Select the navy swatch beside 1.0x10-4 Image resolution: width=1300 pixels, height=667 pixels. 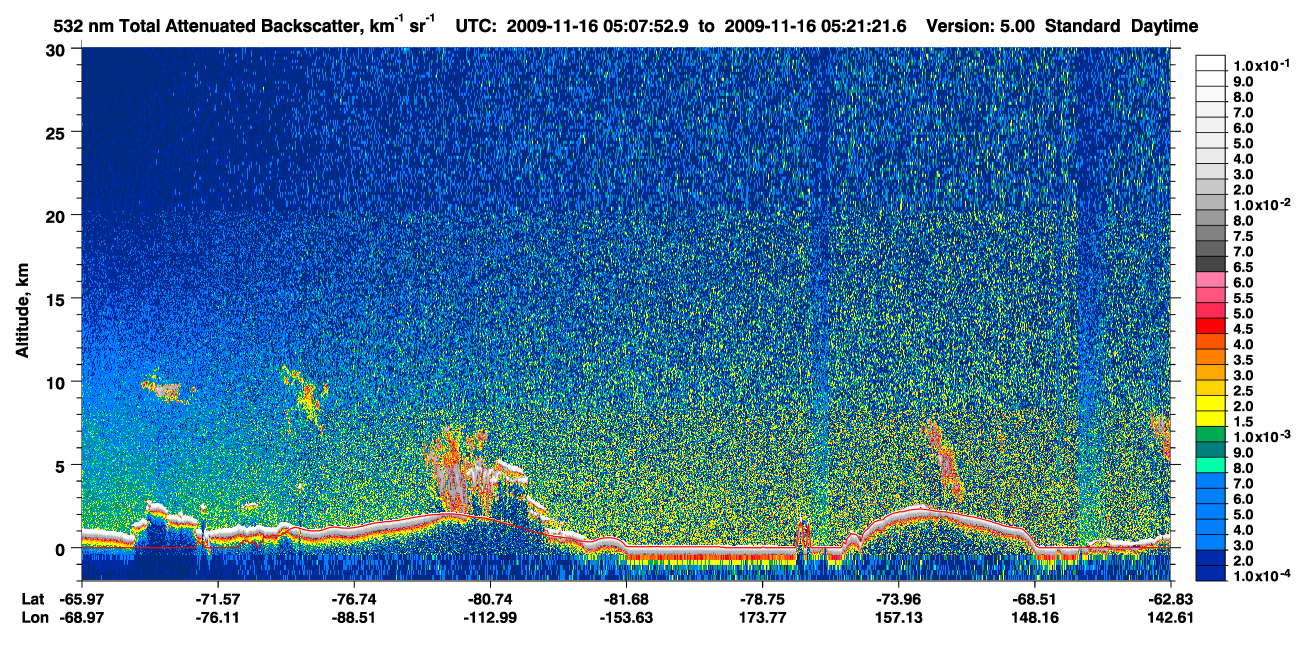click(x=1211, y=575)
